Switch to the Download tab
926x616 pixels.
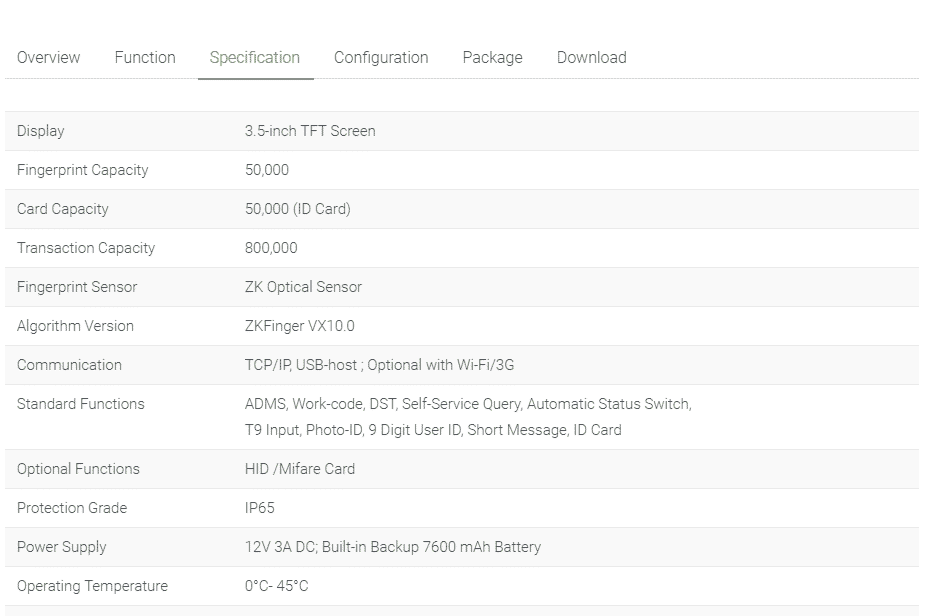pos(592,58)
